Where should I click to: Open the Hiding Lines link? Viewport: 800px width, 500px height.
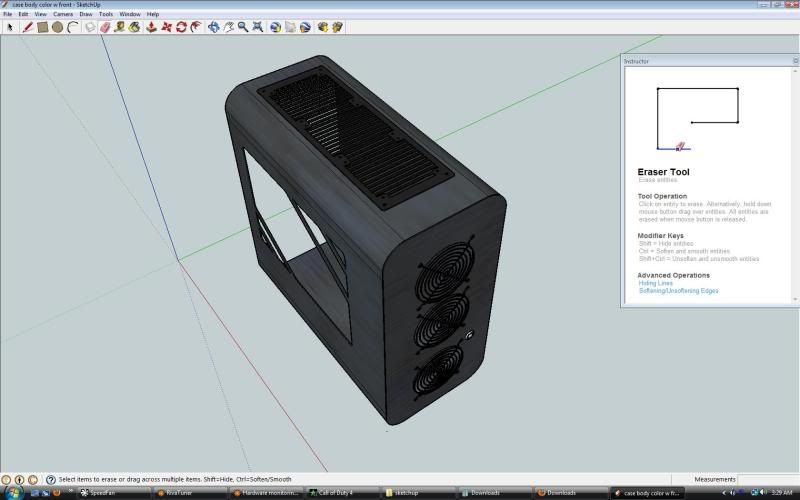[656, 283]
